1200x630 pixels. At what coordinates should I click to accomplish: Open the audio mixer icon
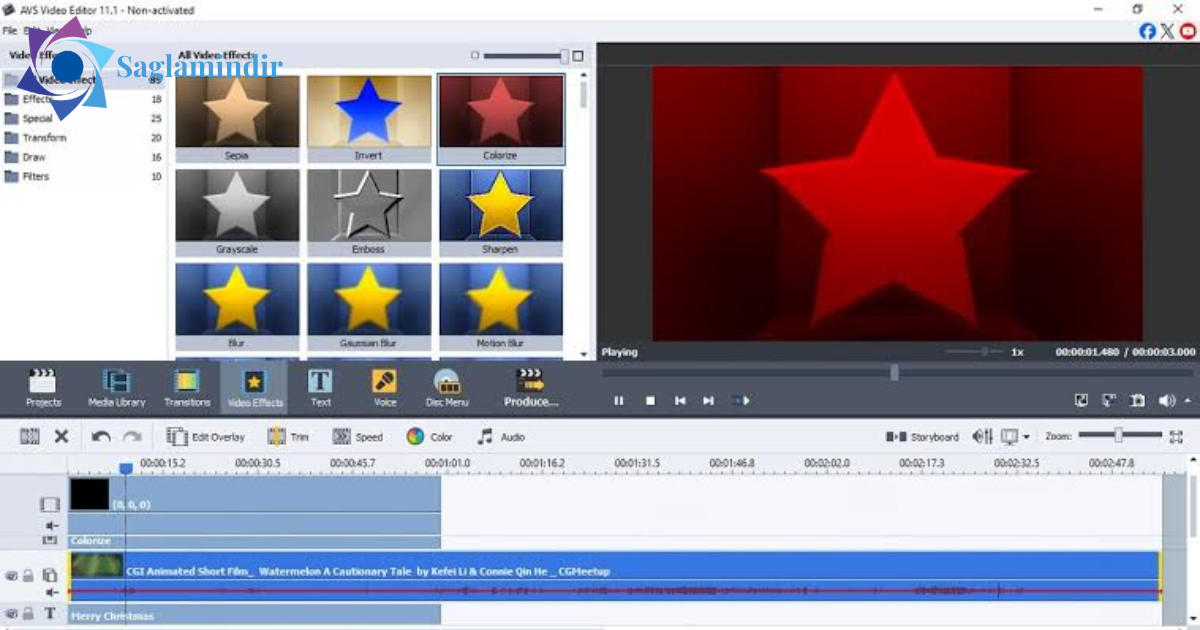coord(982,436)
